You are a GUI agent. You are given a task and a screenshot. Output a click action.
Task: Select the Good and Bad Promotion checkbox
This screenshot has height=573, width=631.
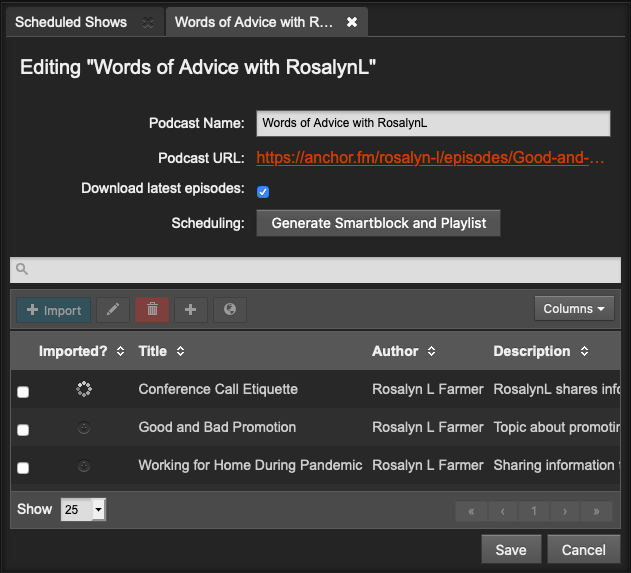pos(23,430)
